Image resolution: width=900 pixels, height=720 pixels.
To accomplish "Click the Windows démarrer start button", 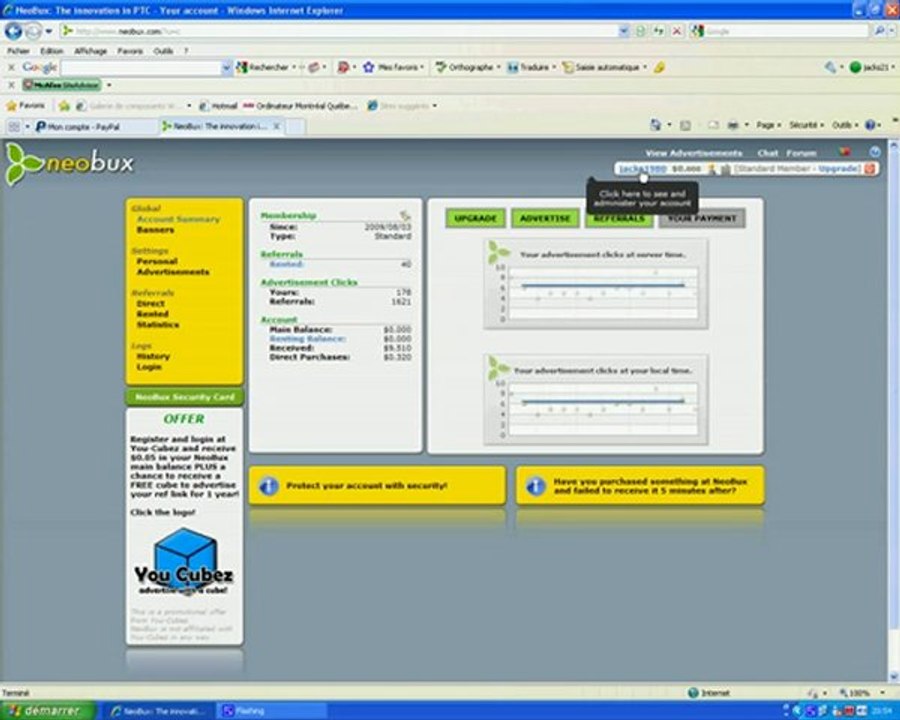I will 47,711.
